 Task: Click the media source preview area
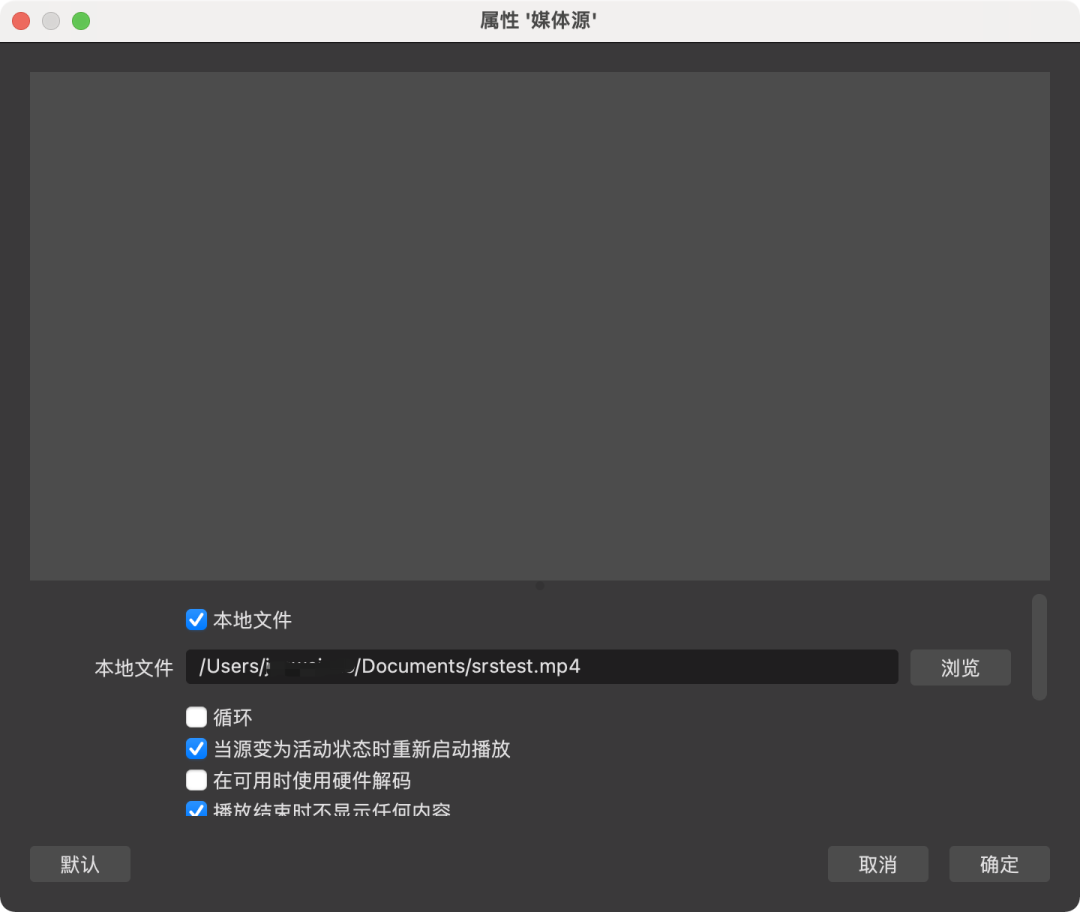pos(539,326)
